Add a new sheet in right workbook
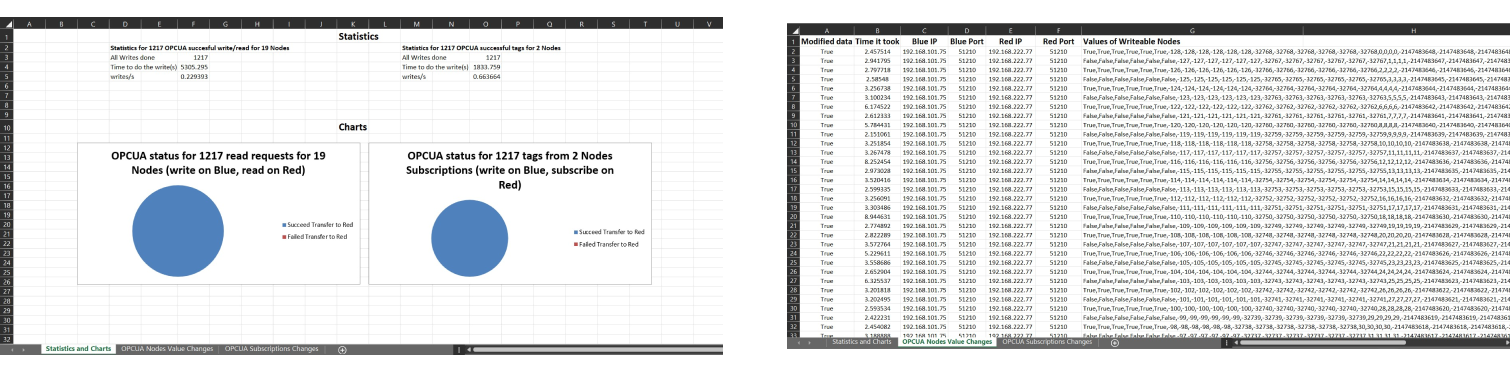The height and width of the screenshot is (372, 1510). (1115, 343)
